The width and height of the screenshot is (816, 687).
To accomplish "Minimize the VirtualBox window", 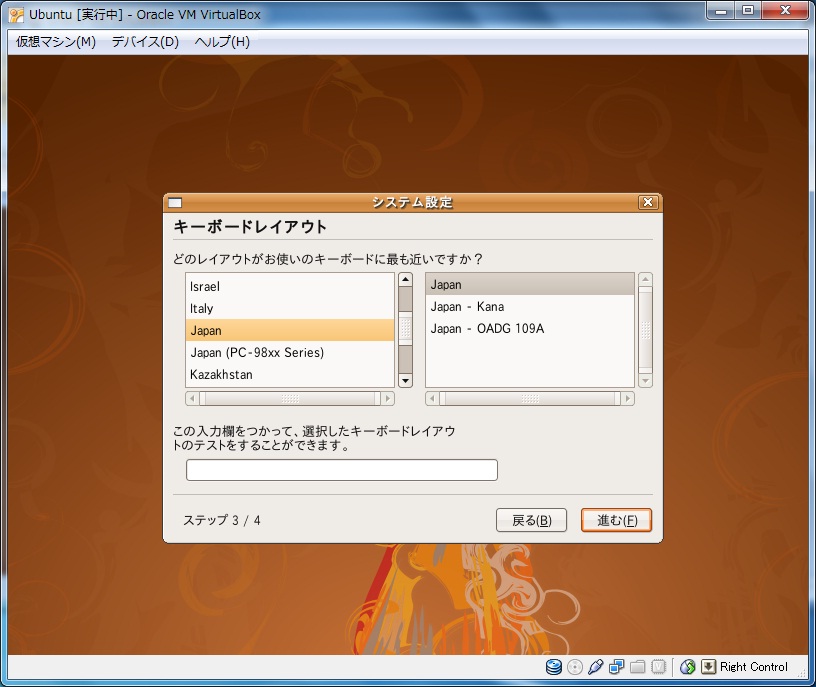I will (x=721, y=10).
